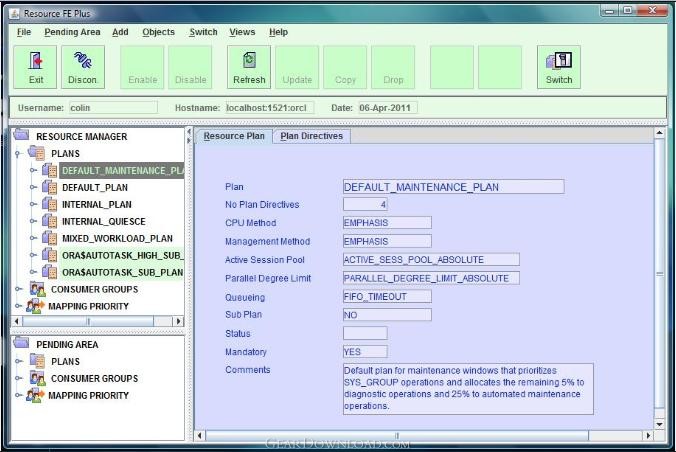Expand the MIXED_WORKLOAD_PLAN tree node
676x452 pixels.
pos(33,238)
